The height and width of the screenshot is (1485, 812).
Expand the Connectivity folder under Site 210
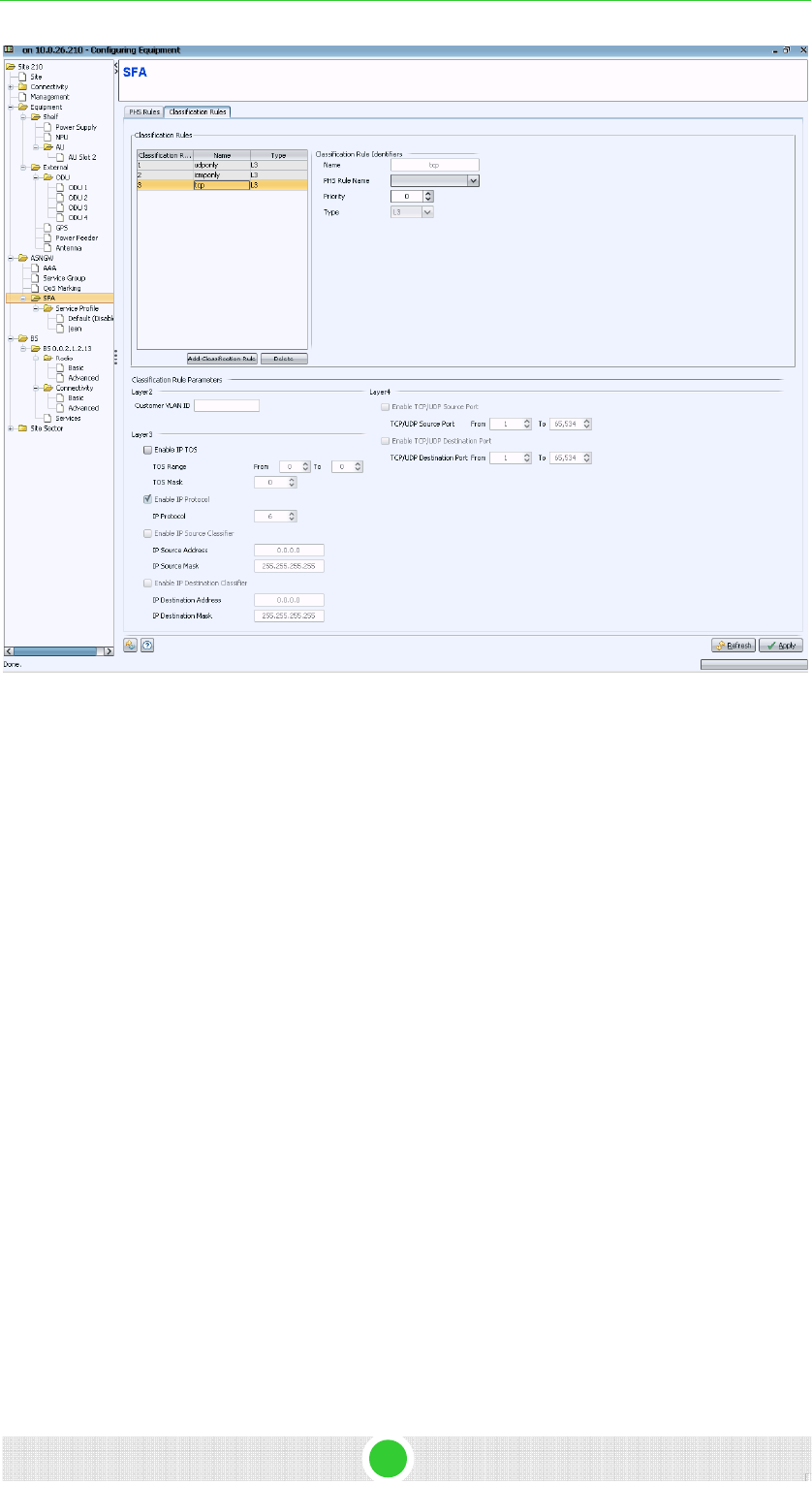[10, 87]
